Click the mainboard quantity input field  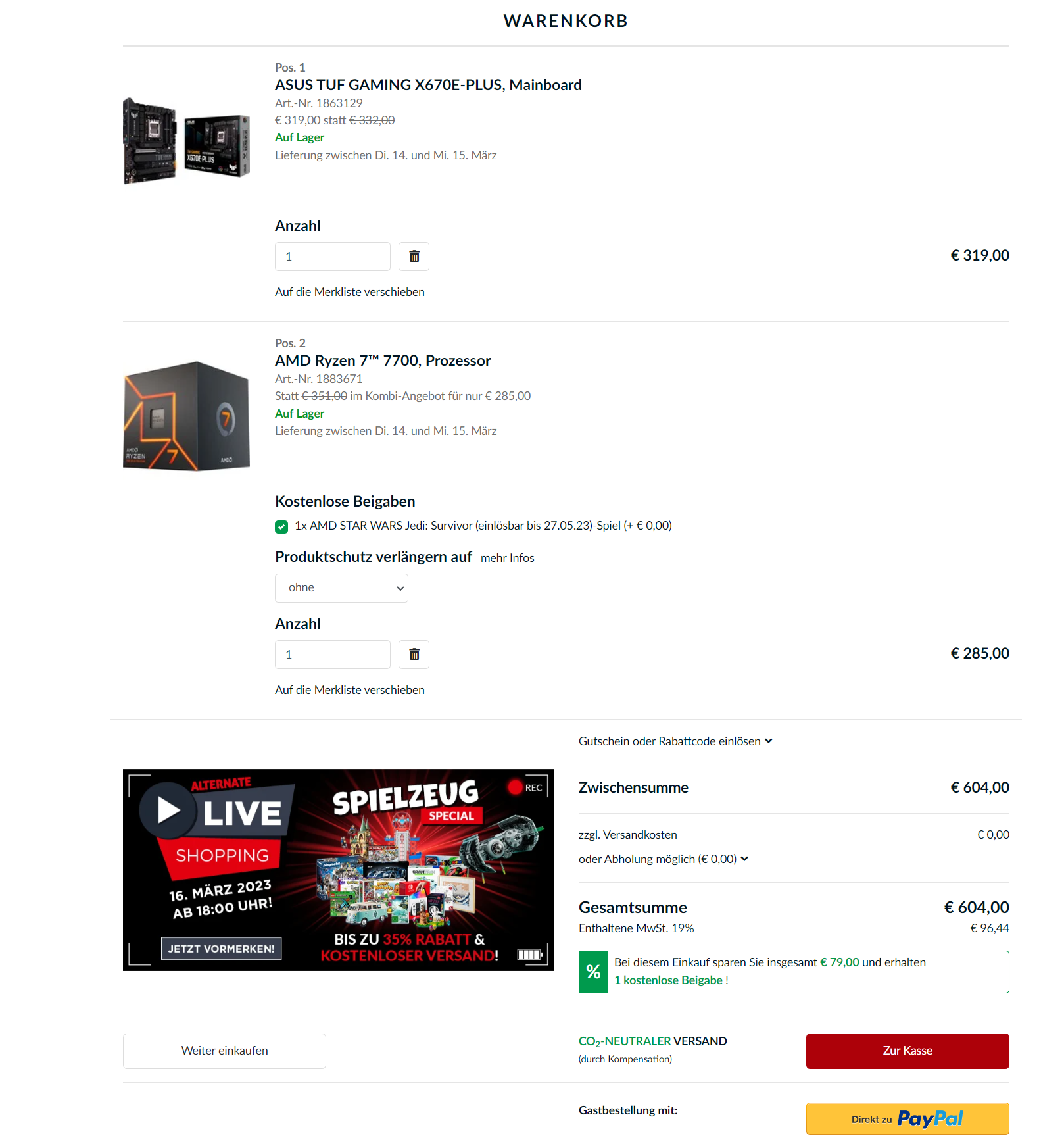[x=333, y=257]
